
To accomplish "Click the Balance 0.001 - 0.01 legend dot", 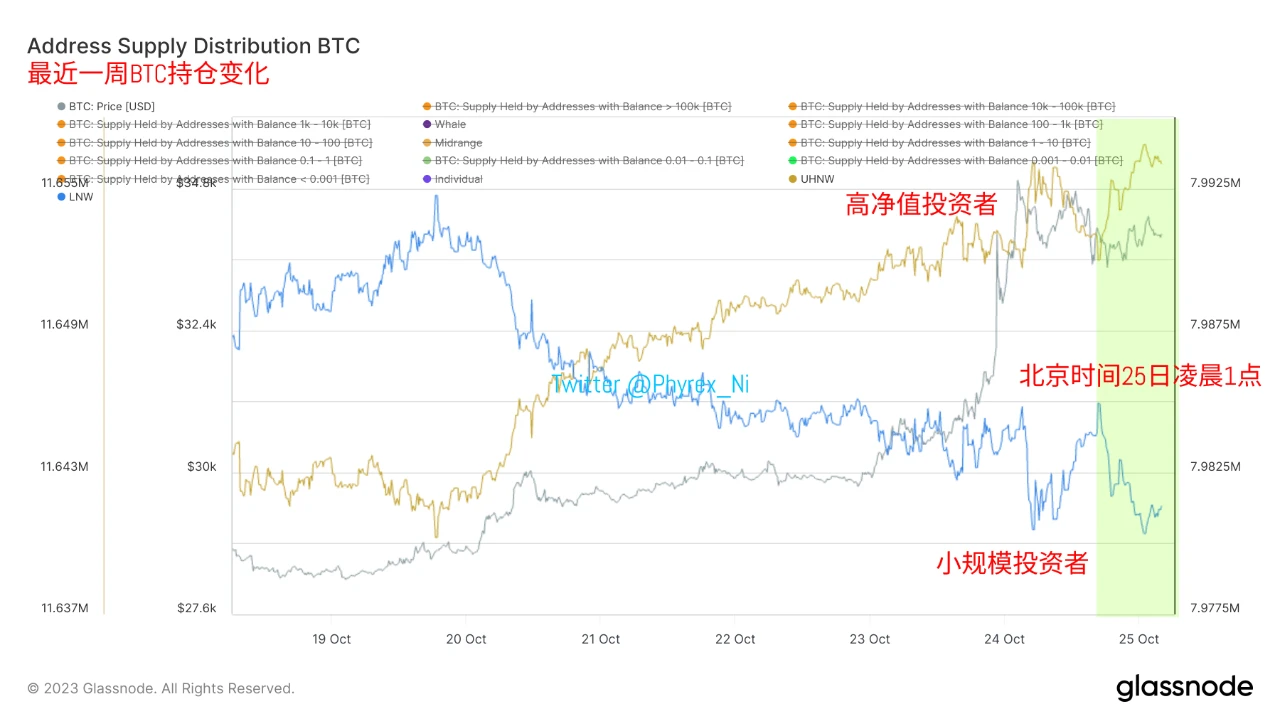I will pos(792,161).
